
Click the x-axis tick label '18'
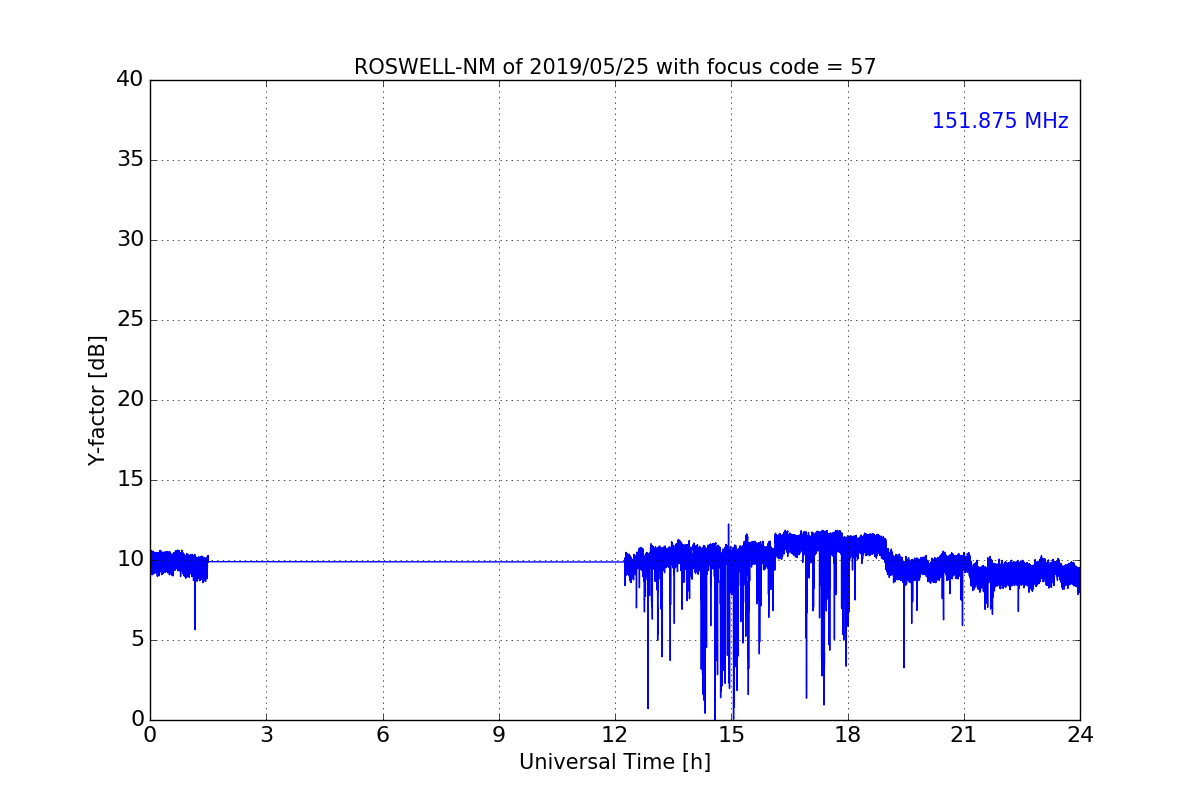[848, 735]
